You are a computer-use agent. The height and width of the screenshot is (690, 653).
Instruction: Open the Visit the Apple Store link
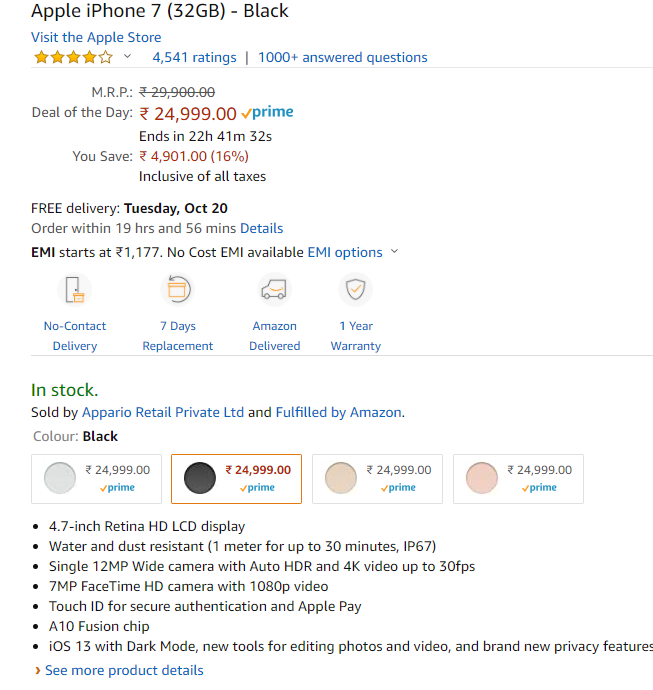pos(96,37)
